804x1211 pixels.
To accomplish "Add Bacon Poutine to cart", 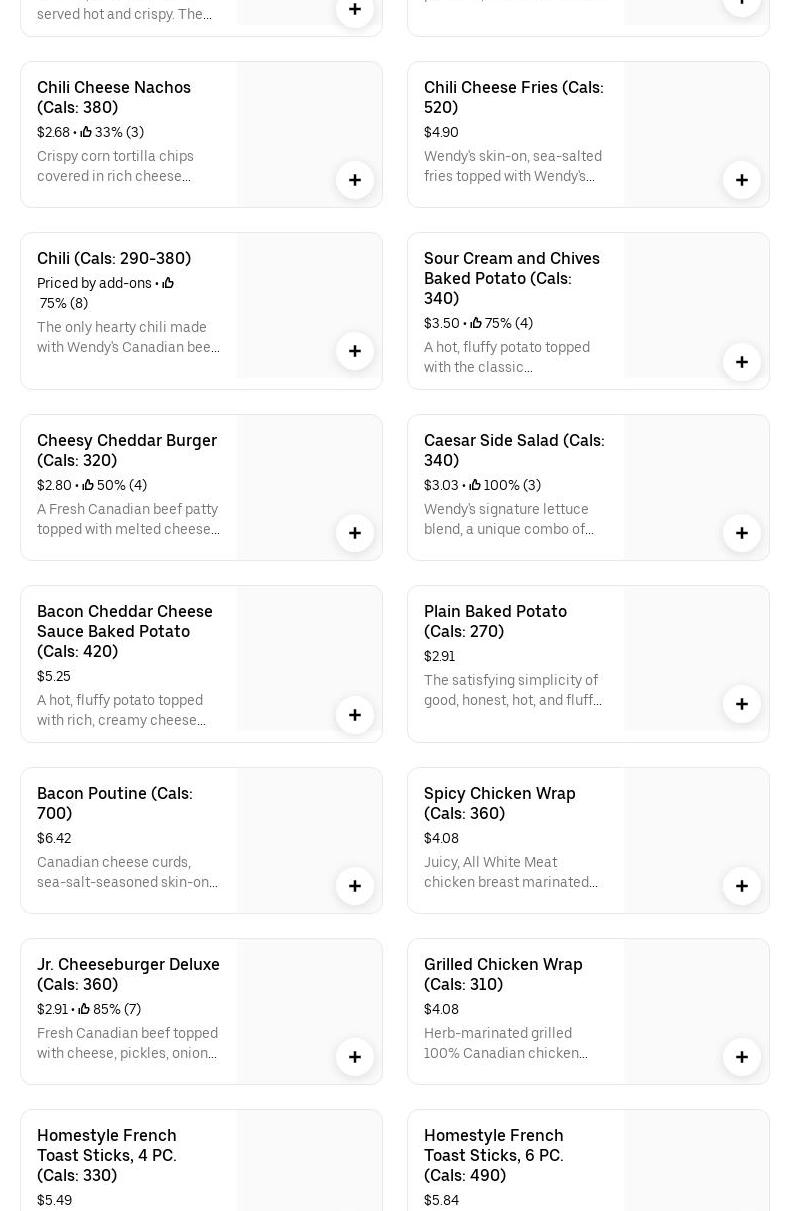I will tap(355, 886).
